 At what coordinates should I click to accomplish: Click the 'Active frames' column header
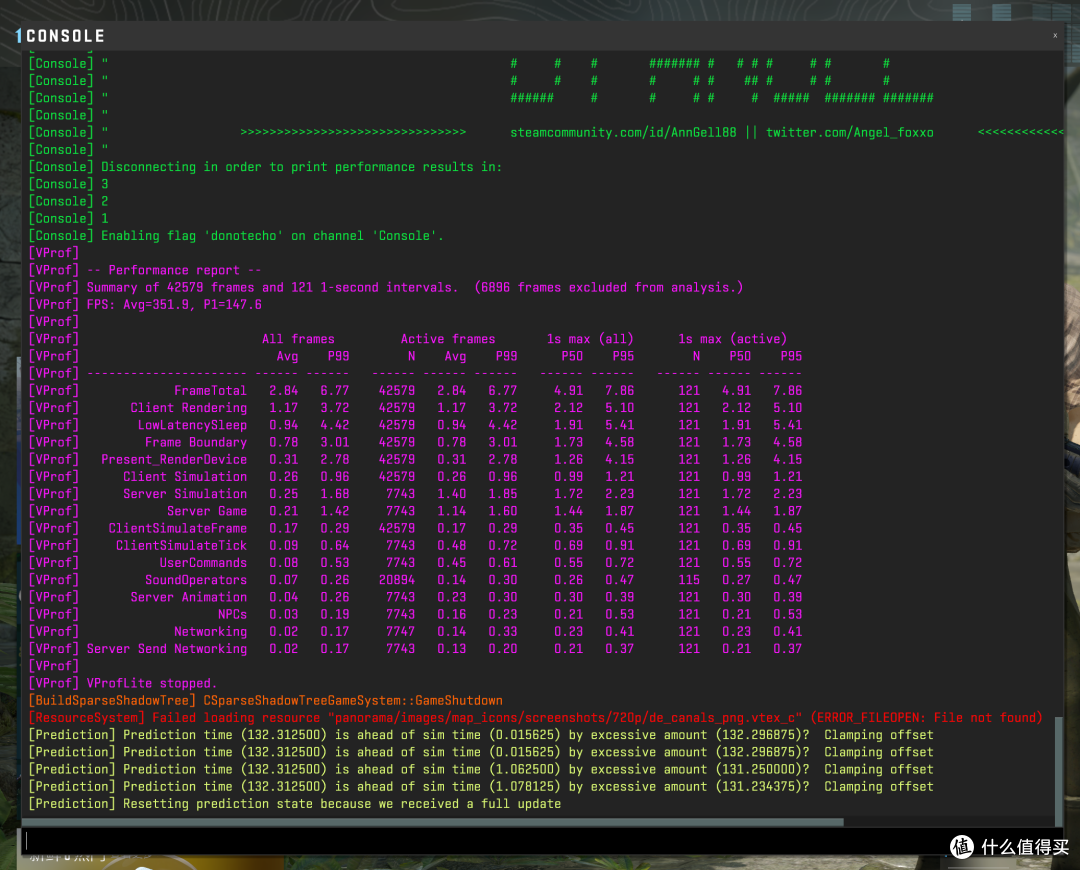[x=448, y=339]
